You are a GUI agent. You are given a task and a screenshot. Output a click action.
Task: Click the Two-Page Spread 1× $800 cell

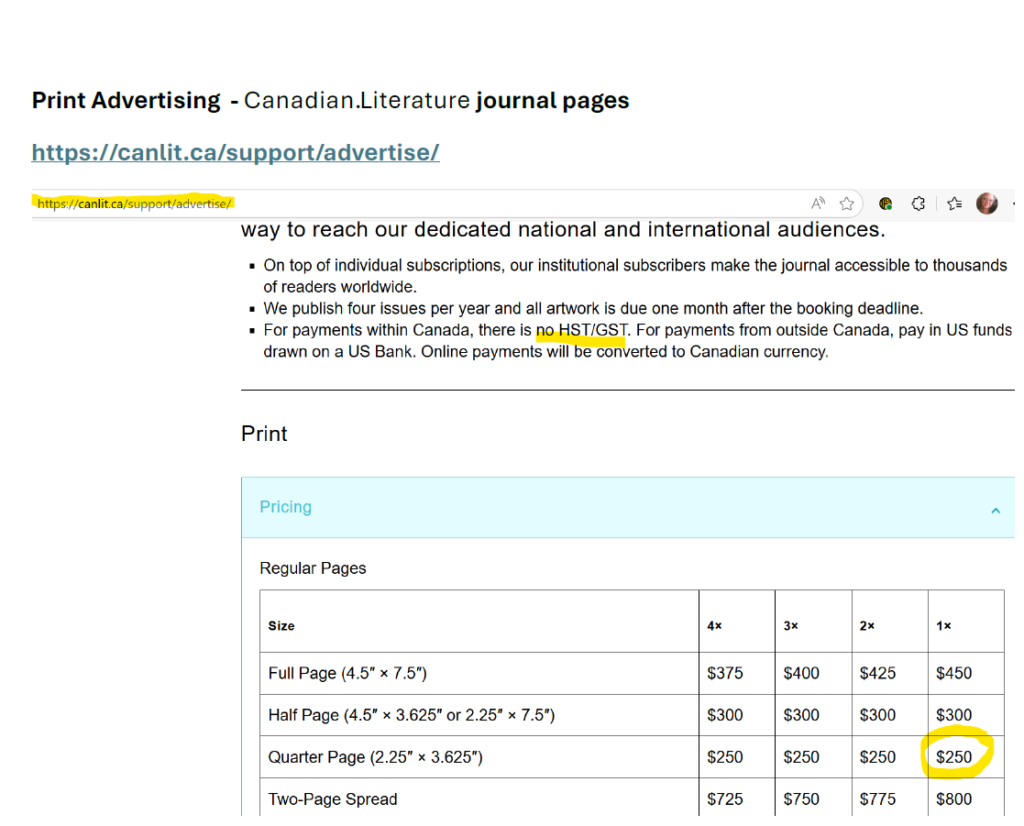pos(954,799)
